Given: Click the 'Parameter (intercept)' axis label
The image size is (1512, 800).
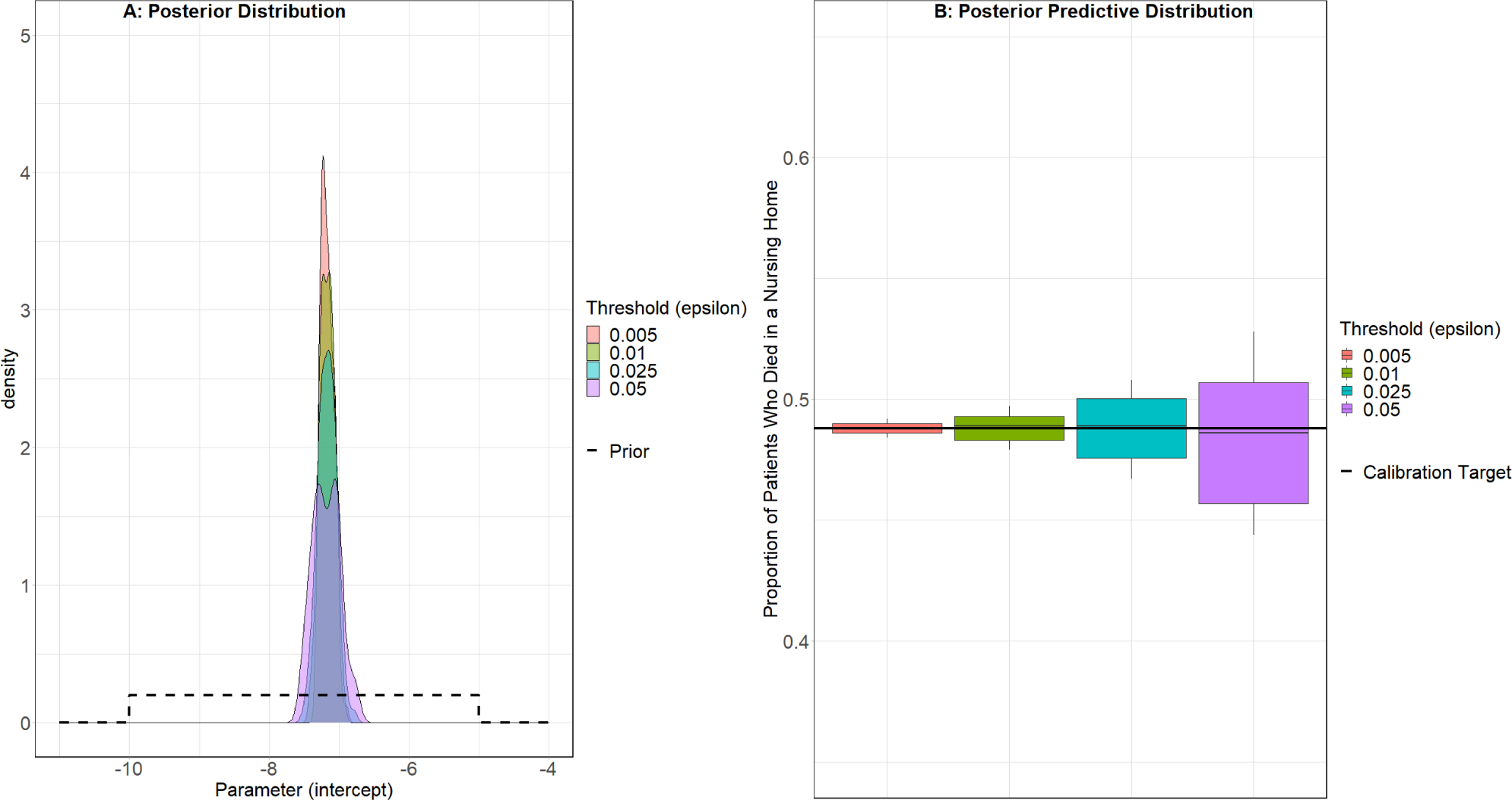Looking at the screenshot, I should tap(304, 790).
